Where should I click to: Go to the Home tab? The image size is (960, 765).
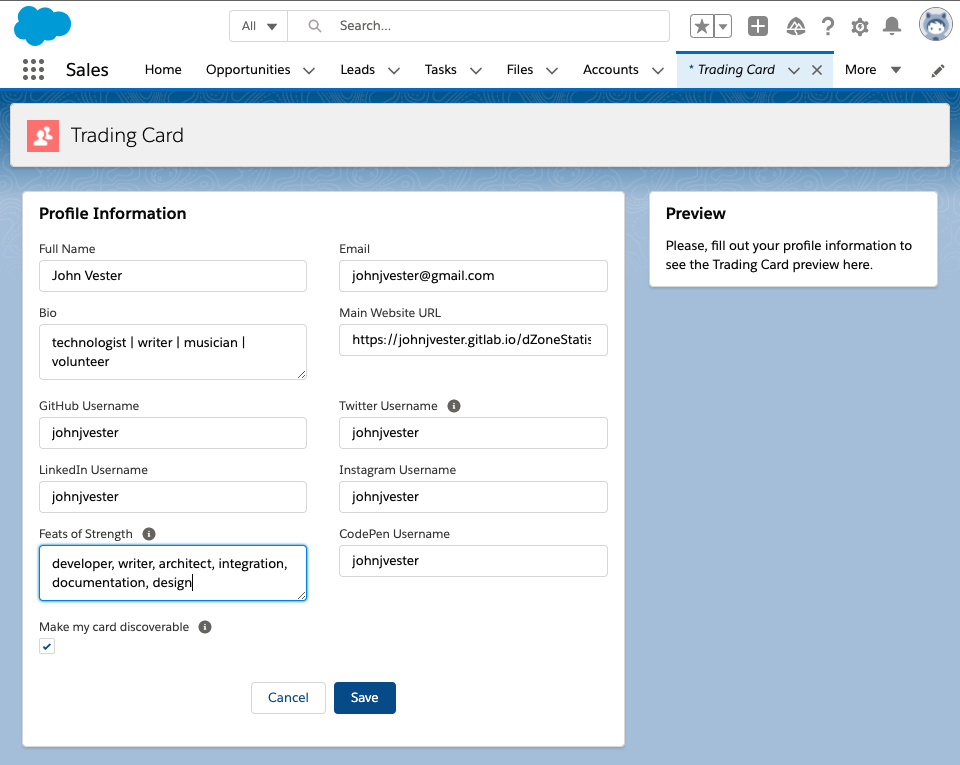click(x=163, y=70)
